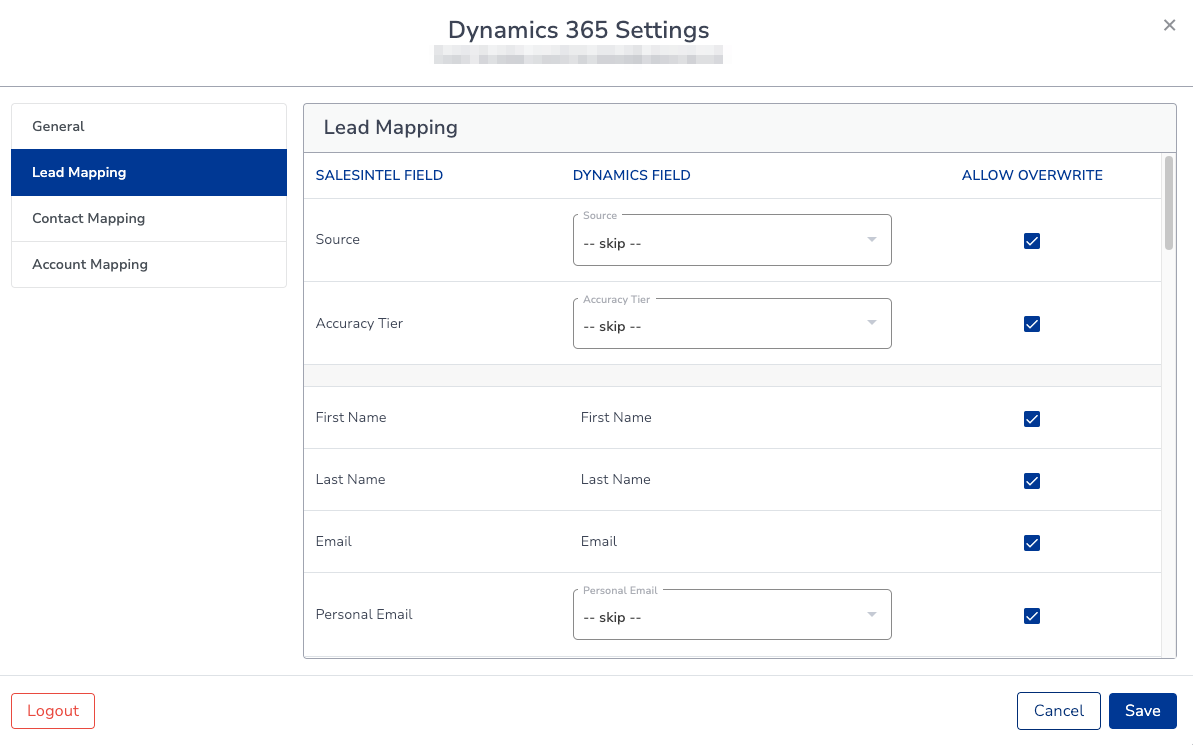Toggle allow overwrite for First Name
This screenshot has height=745, width=1193.
pyautogui.click(x=1032, y=419)
